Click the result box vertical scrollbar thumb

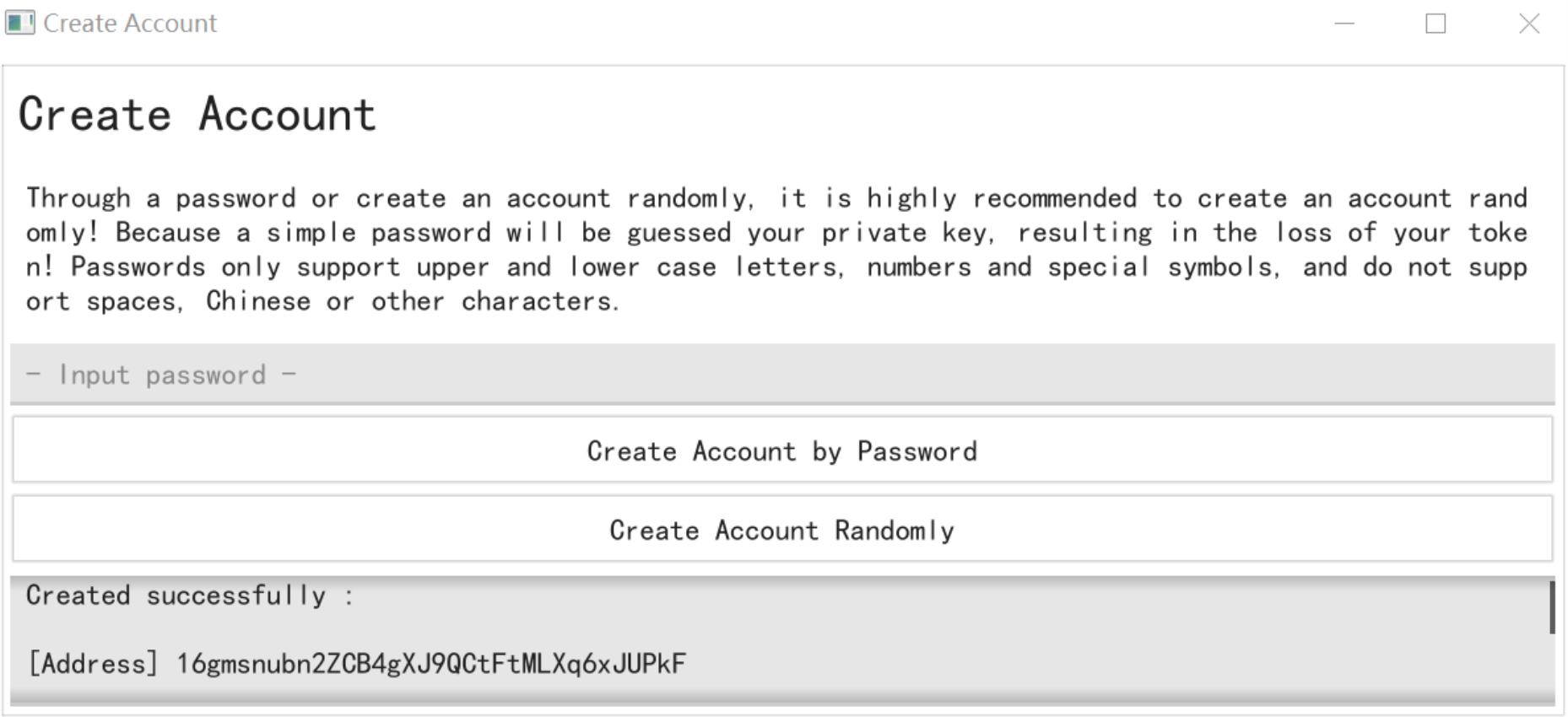click(1551, 606)
